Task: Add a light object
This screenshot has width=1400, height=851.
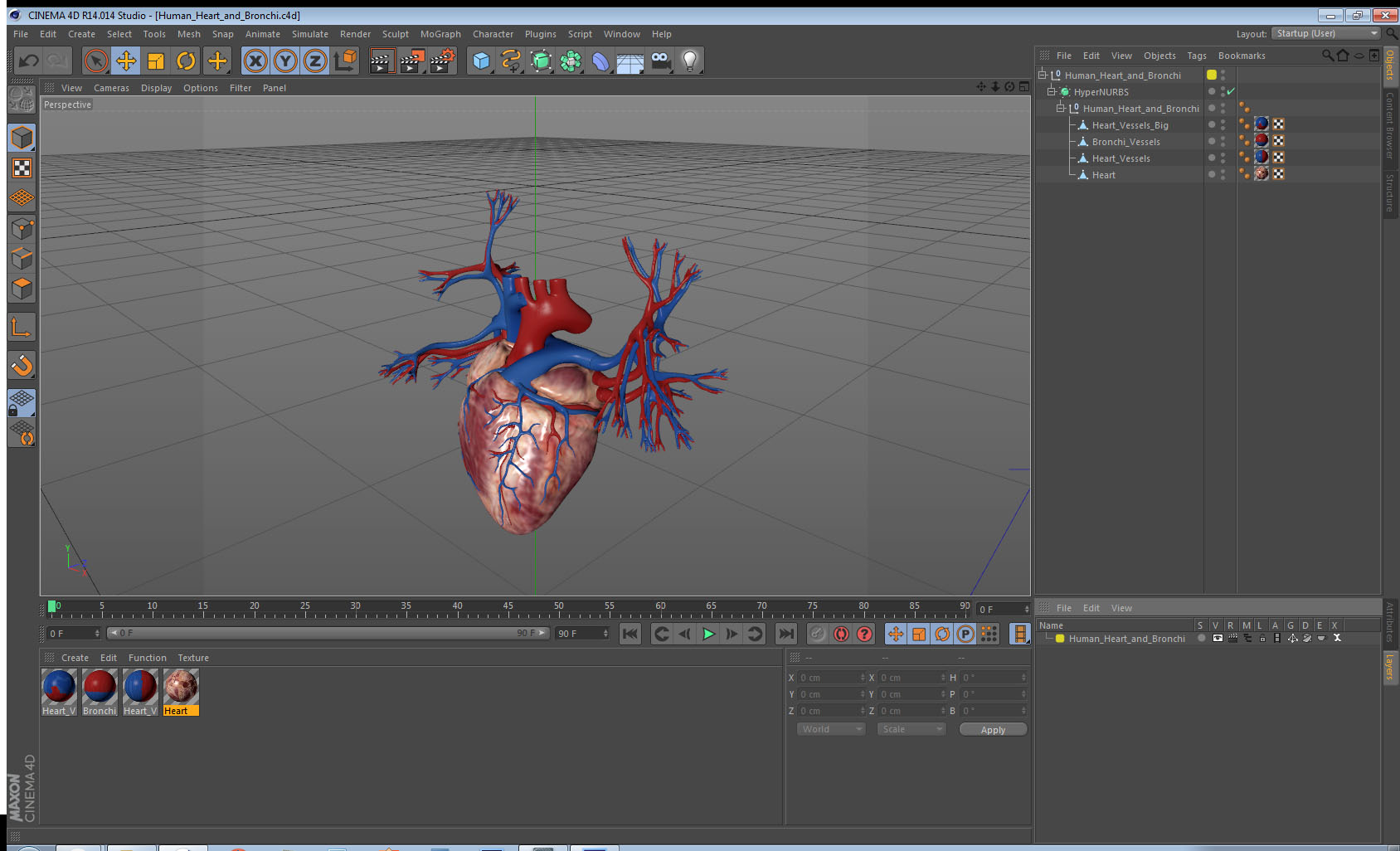Action: click(x=690, y=61)
